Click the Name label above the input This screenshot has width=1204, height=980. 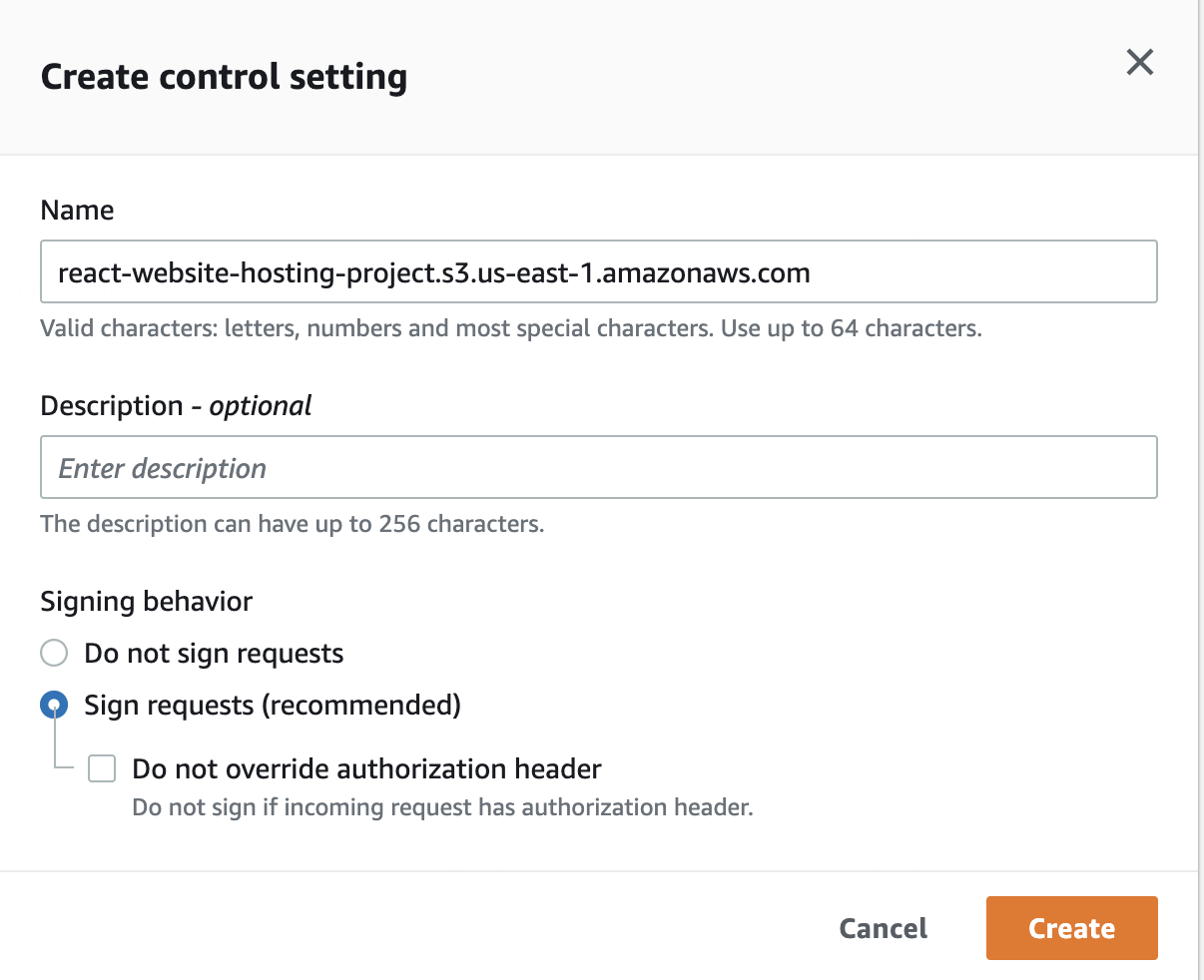click(77, 210)
